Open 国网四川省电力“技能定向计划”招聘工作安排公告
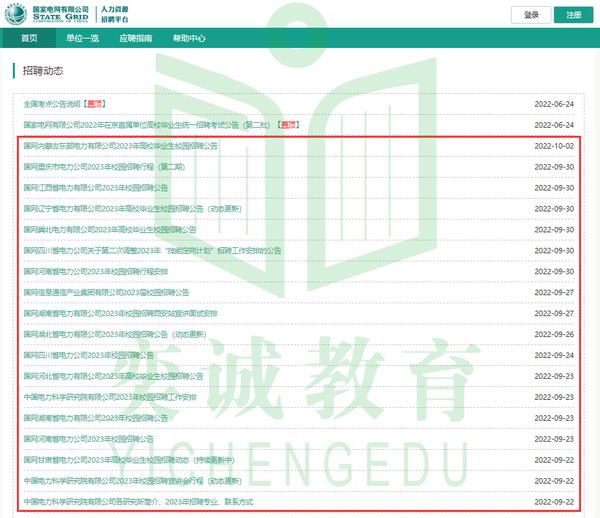Viewport: 600px width, 518px height. tap(152, 251)
